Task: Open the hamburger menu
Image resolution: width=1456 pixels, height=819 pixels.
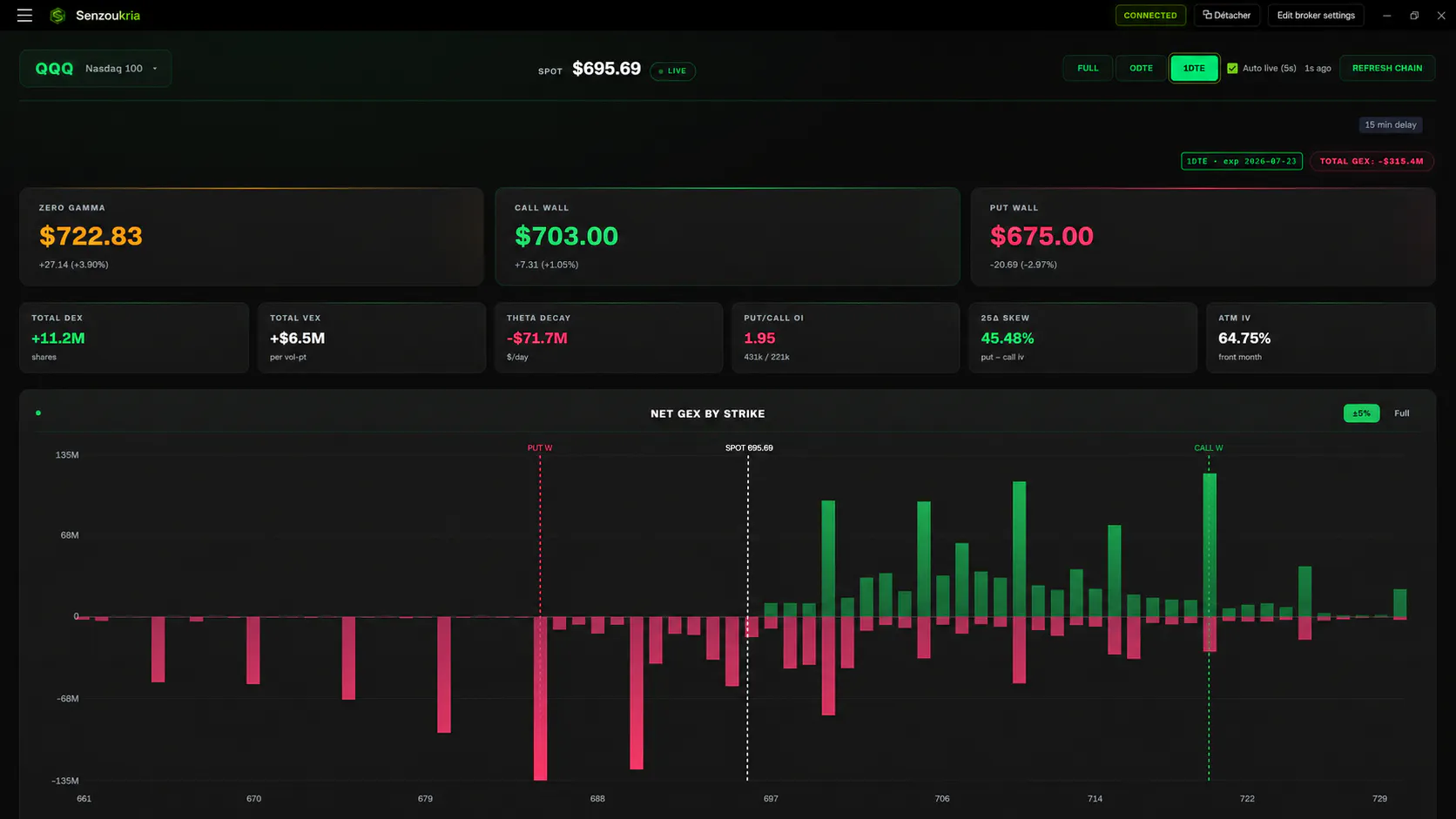Action: [24, 16]
